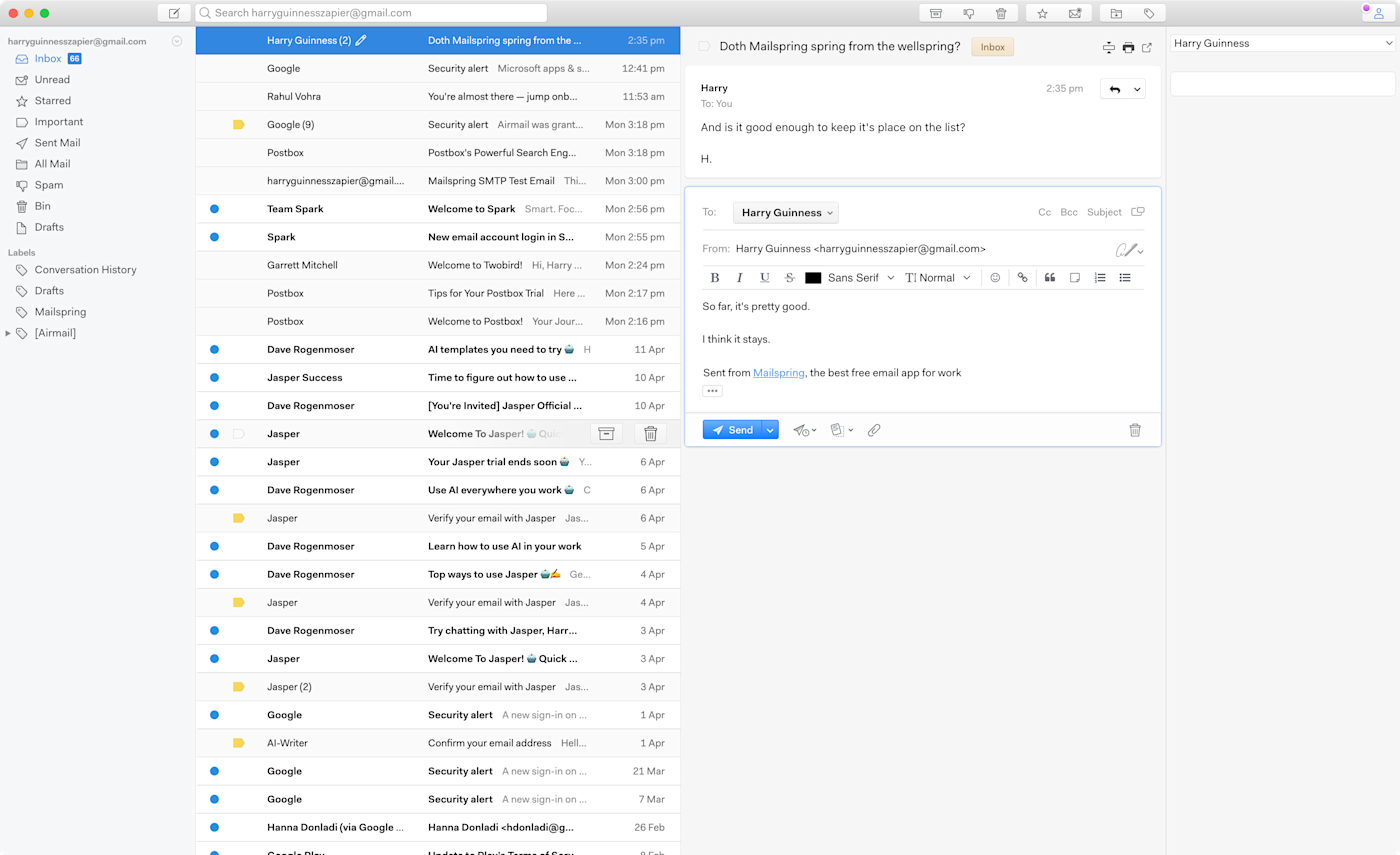This screenshot has width=1400, height=855.
Task: Open the move-to-folder toolbar icon
Action: click(1116, 13)
